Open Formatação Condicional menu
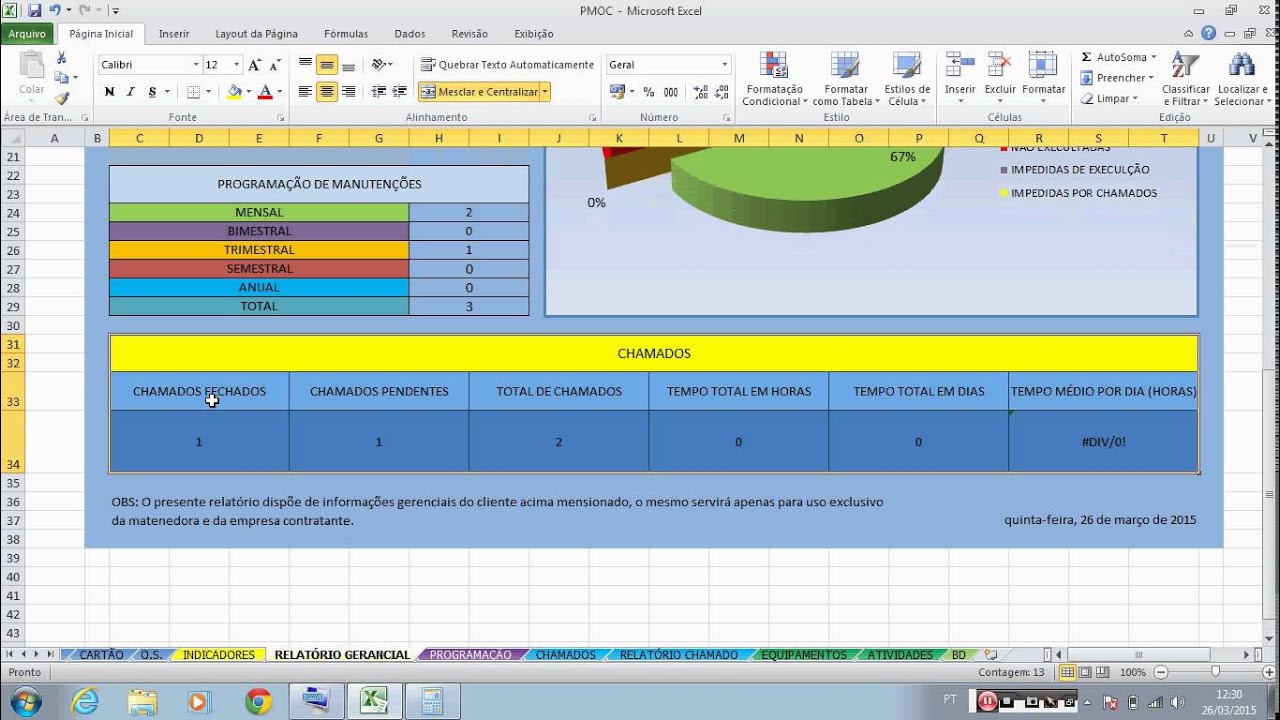 (x=774, y=79)
